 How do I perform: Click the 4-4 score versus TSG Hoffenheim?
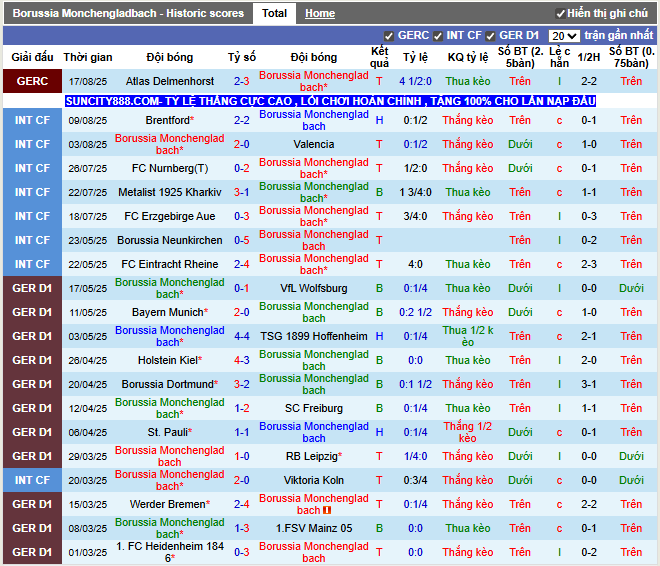[x=242, y=336]
